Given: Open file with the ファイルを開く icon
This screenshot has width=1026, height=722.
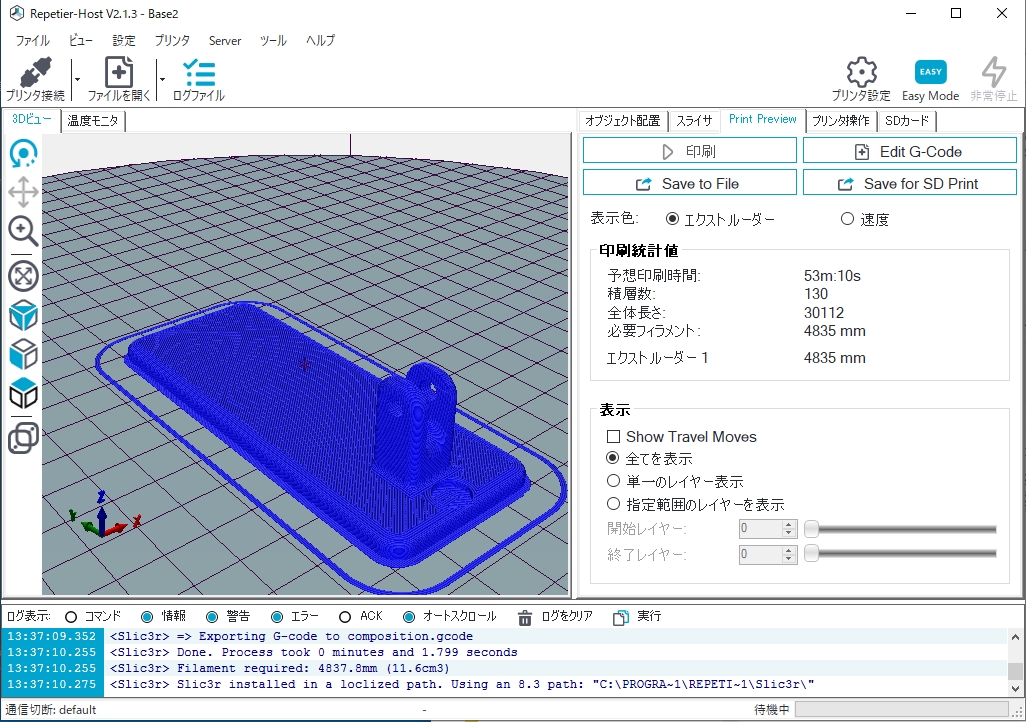Looking at the screenshot, I should point(119,72).
